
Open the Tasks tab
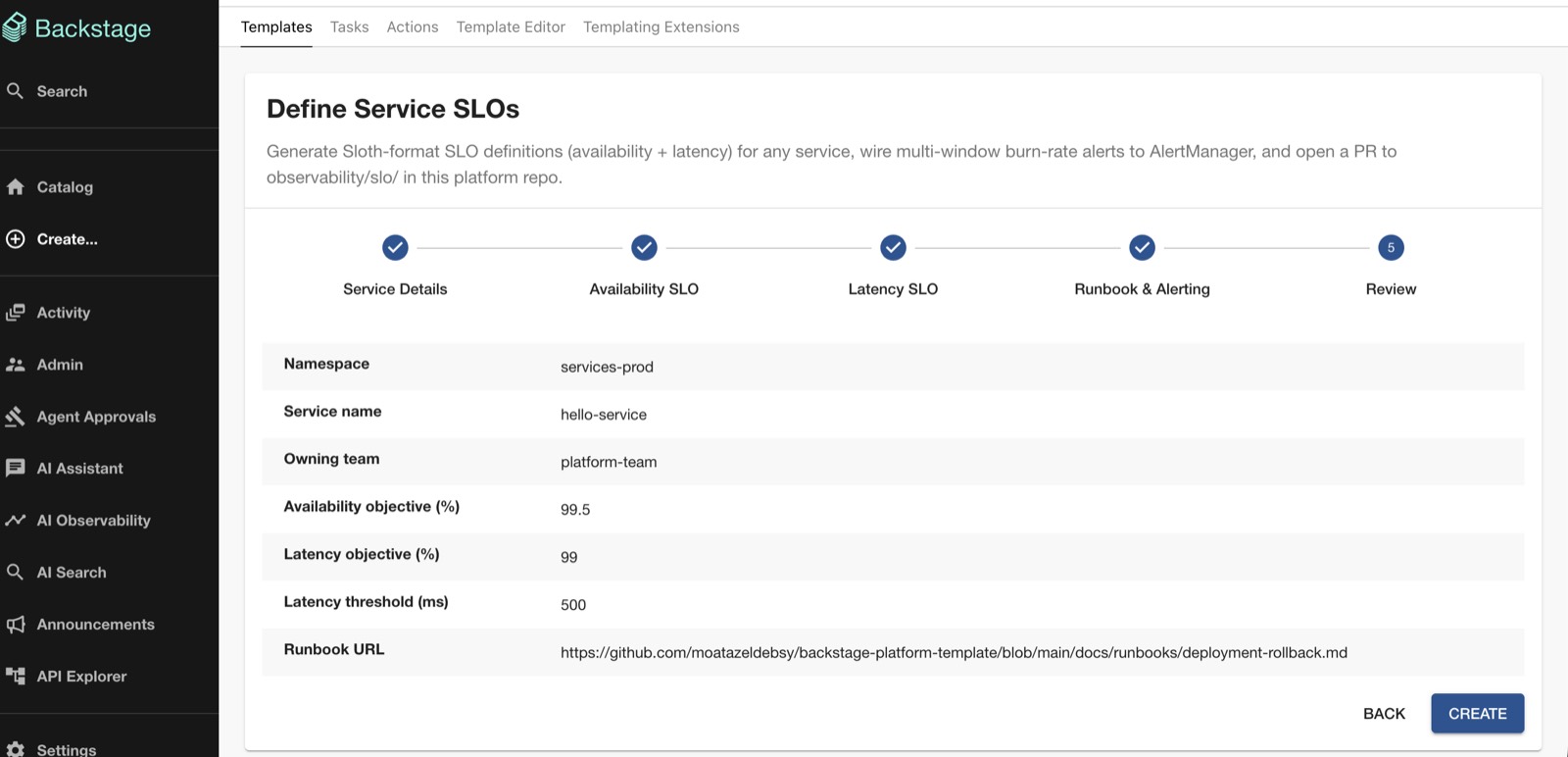[x=350, y=26]
